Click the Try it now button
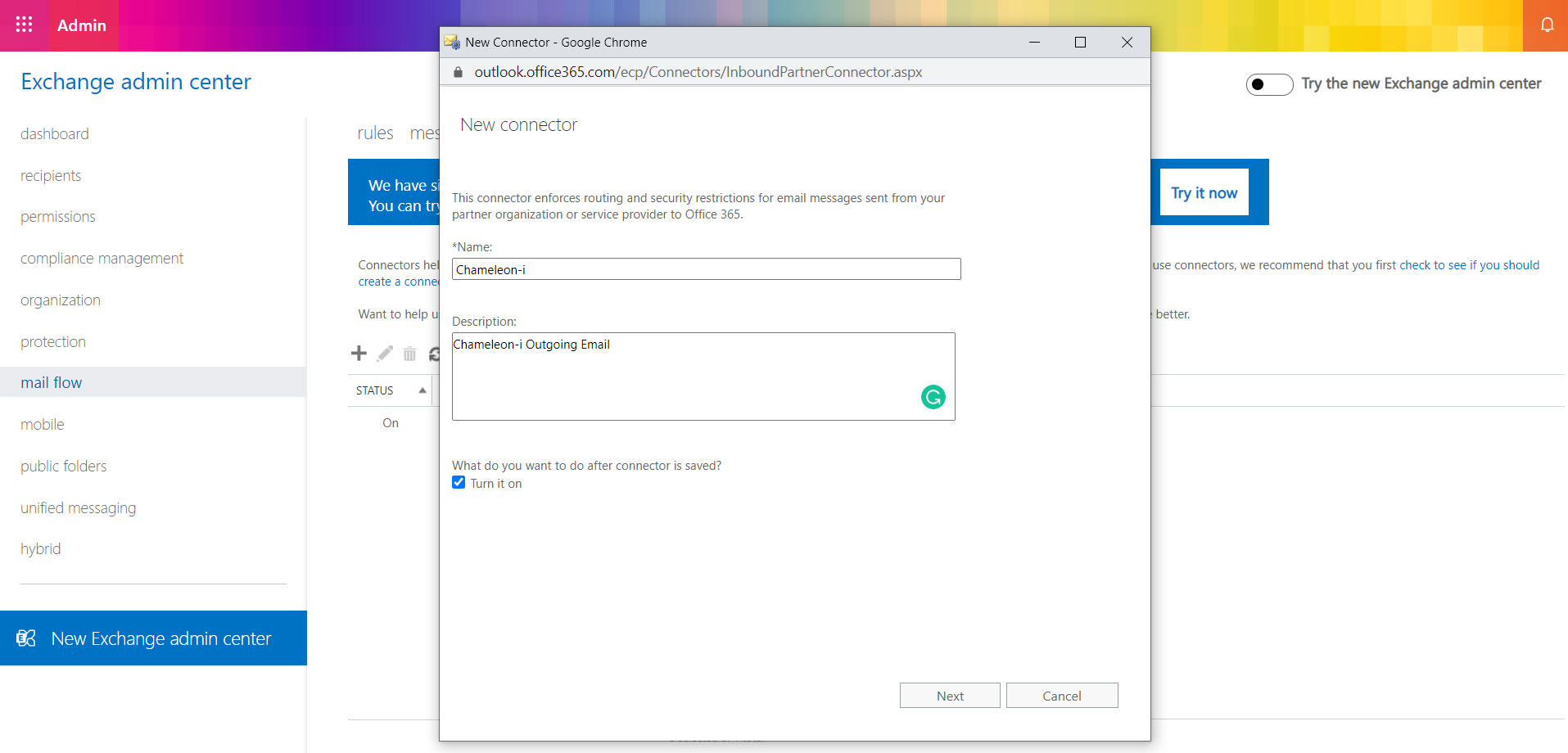Viewport: 1568px width, 753px height. pos(1204,192)
